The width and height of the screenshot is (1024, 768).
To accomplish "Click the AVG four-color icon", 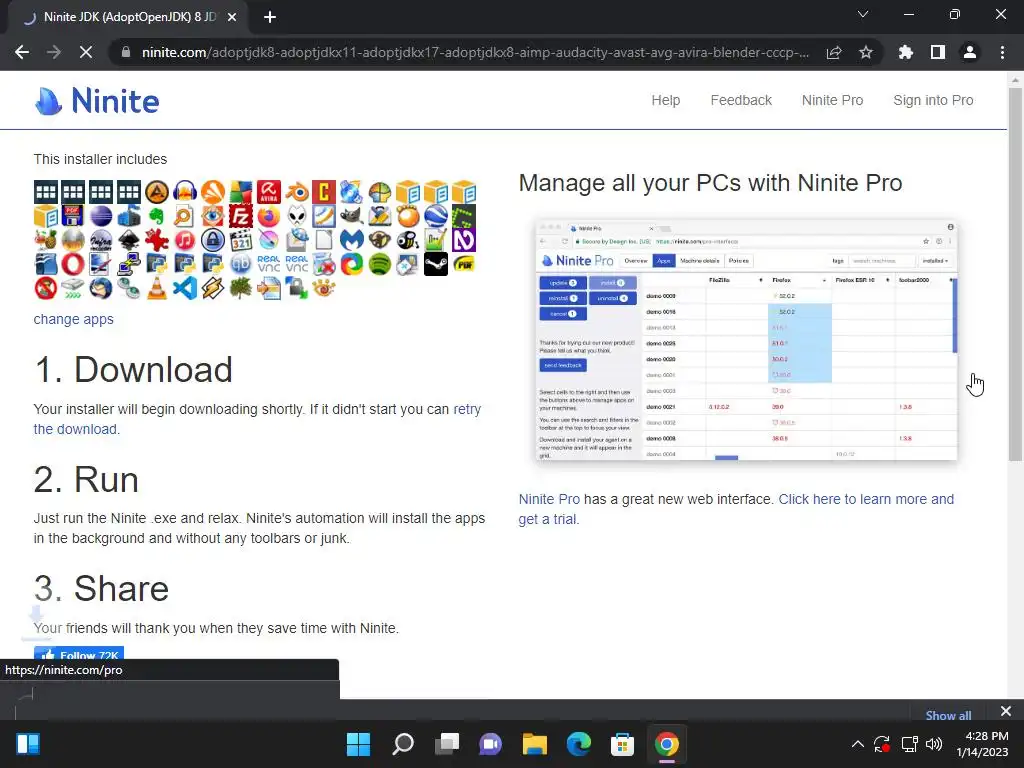I will pos(240,192).
